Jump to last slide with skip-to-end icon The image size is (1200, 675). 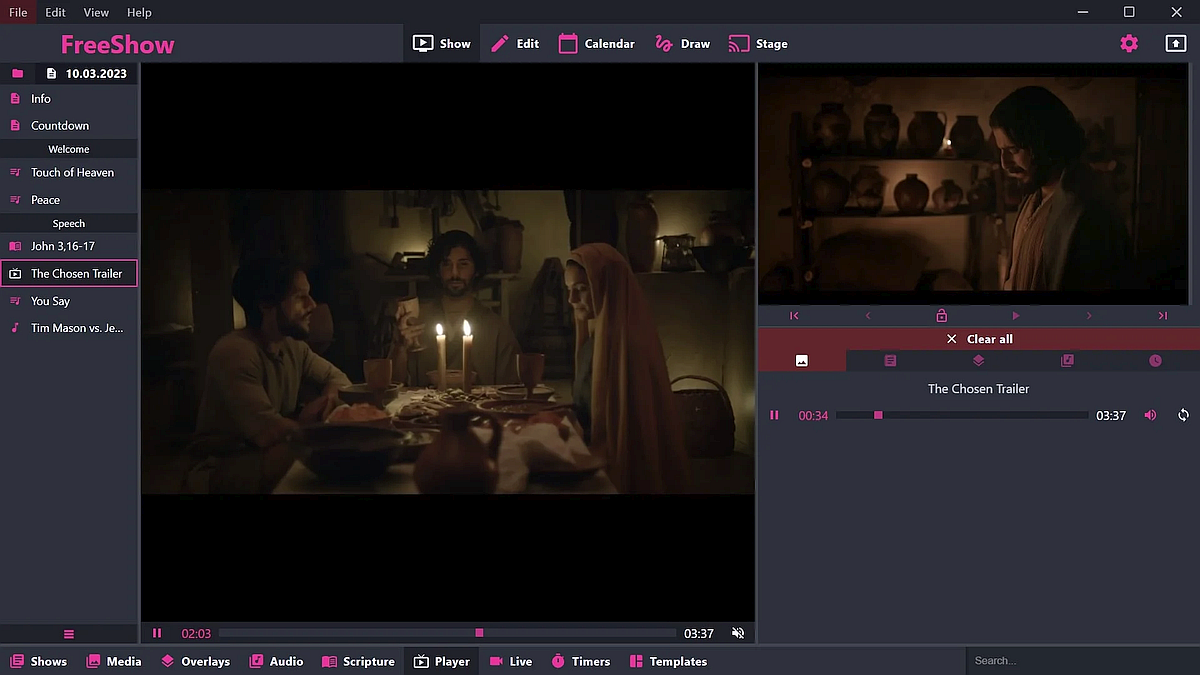1162,316
